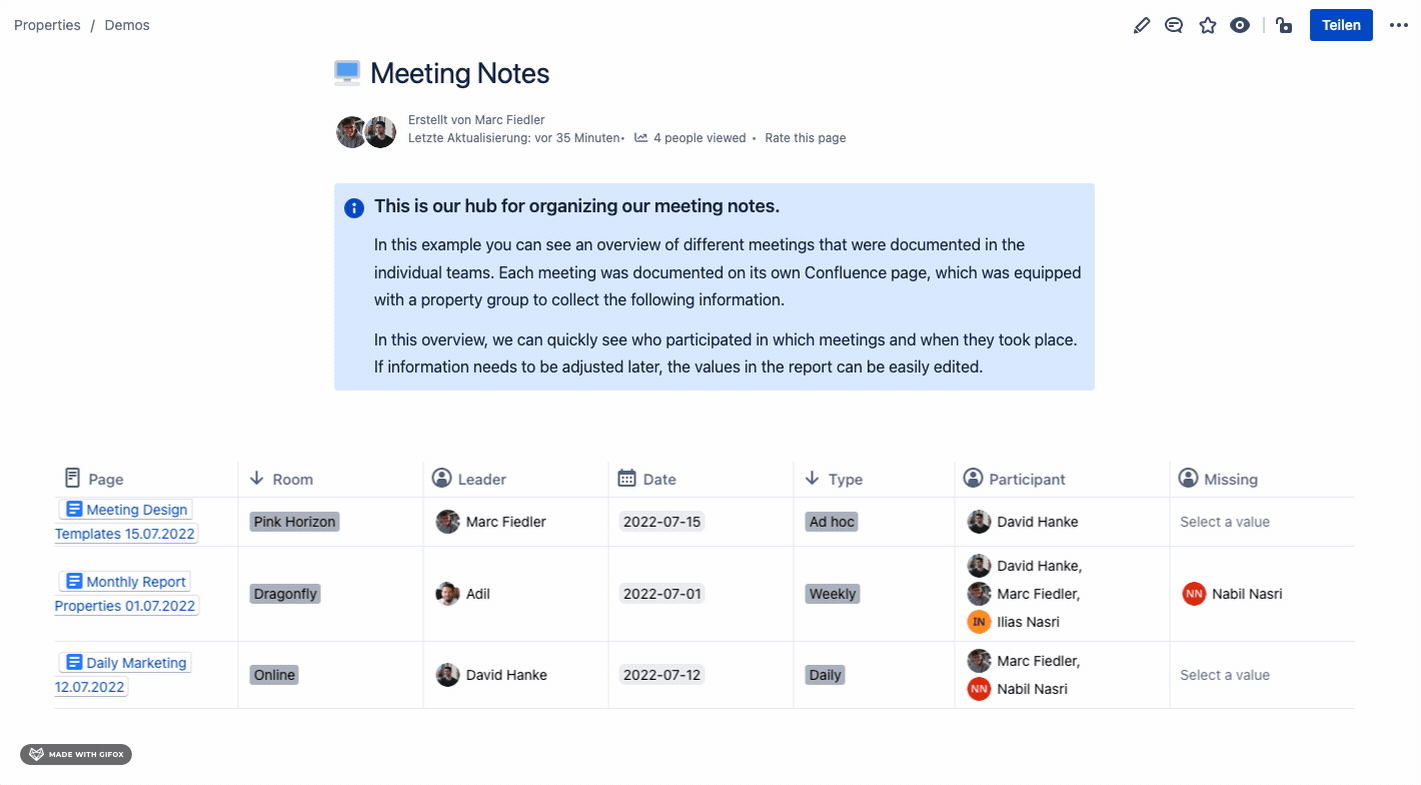
Task: Open the Demos breadcrumb item
Action: 126,24
